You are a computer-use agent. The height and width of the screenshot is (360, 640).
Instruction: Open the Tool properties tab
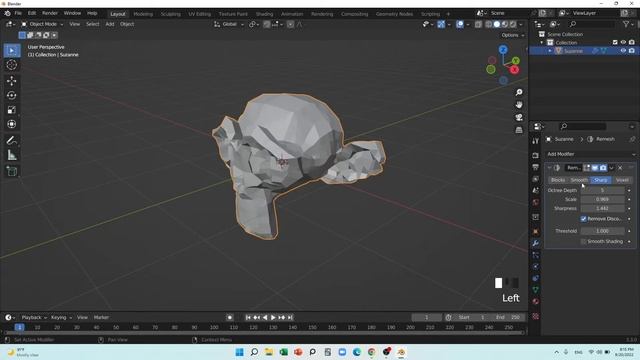pos(536,141)
